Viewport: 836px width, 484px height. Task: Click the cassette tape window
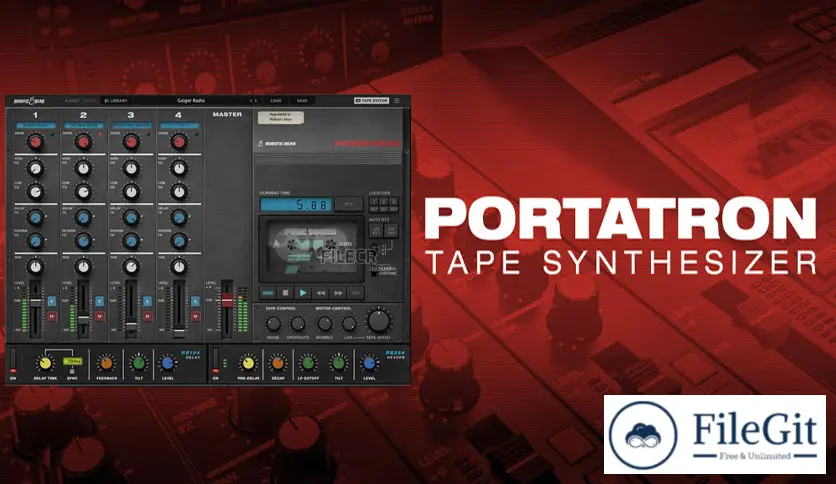point(312,249)
